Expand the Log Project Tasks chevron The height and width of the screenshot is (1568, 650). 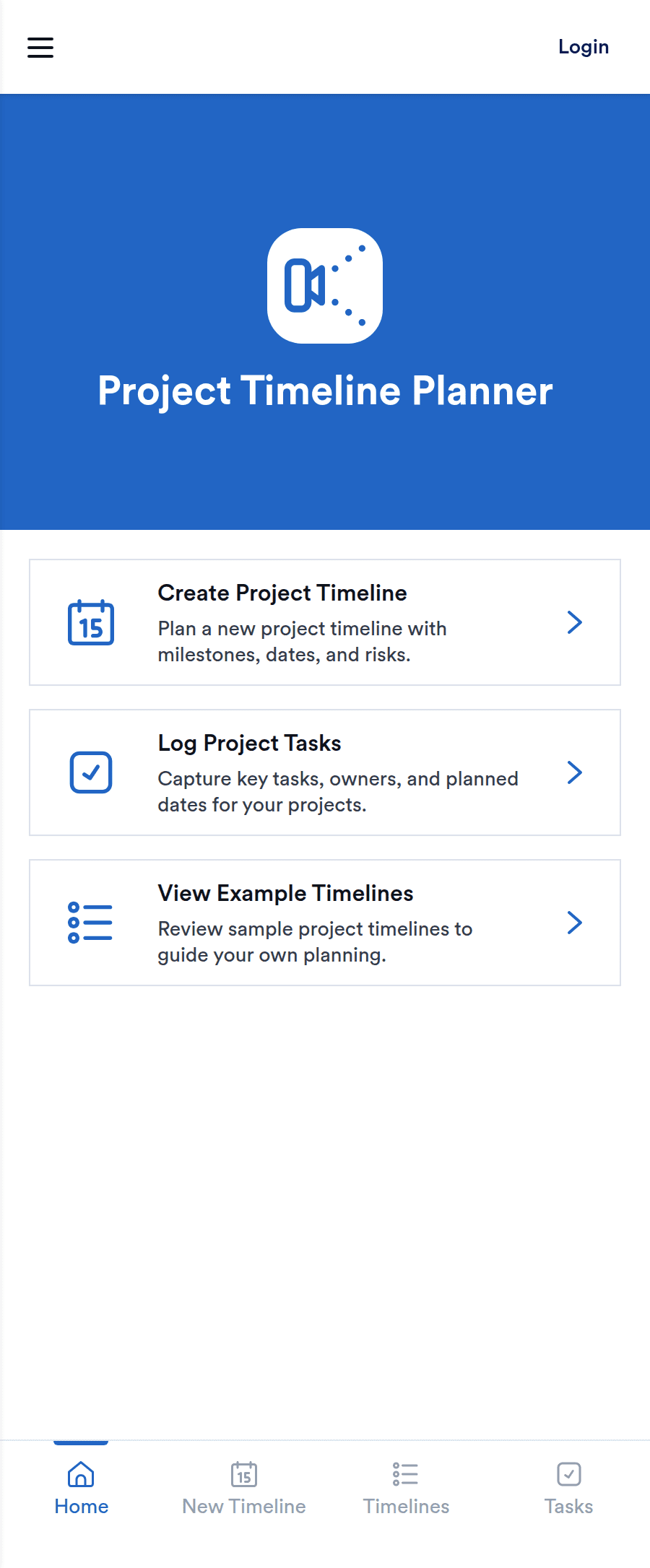point(574,772)
